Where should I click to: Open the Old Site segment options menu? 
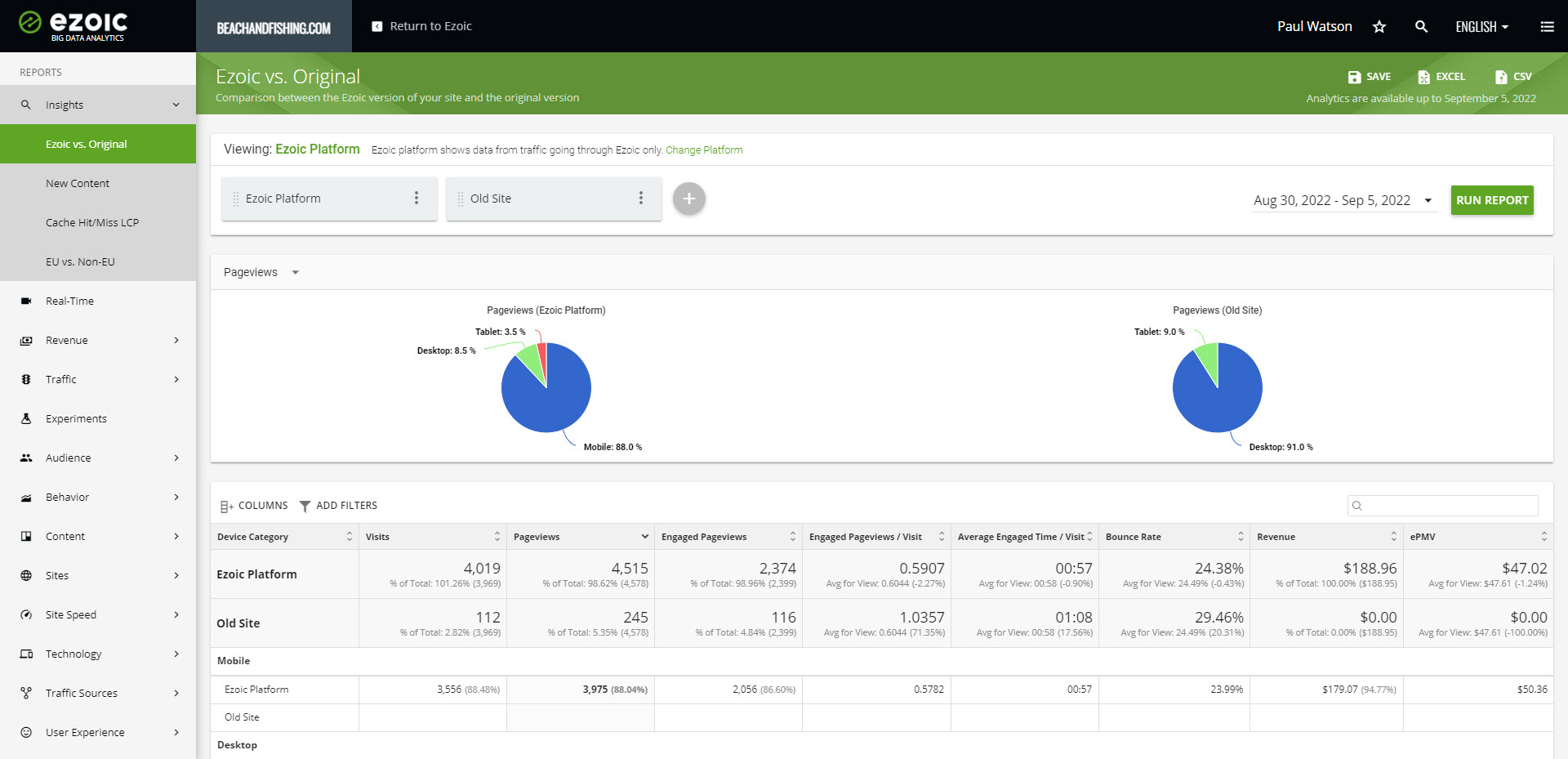click(x=641, y=199)
